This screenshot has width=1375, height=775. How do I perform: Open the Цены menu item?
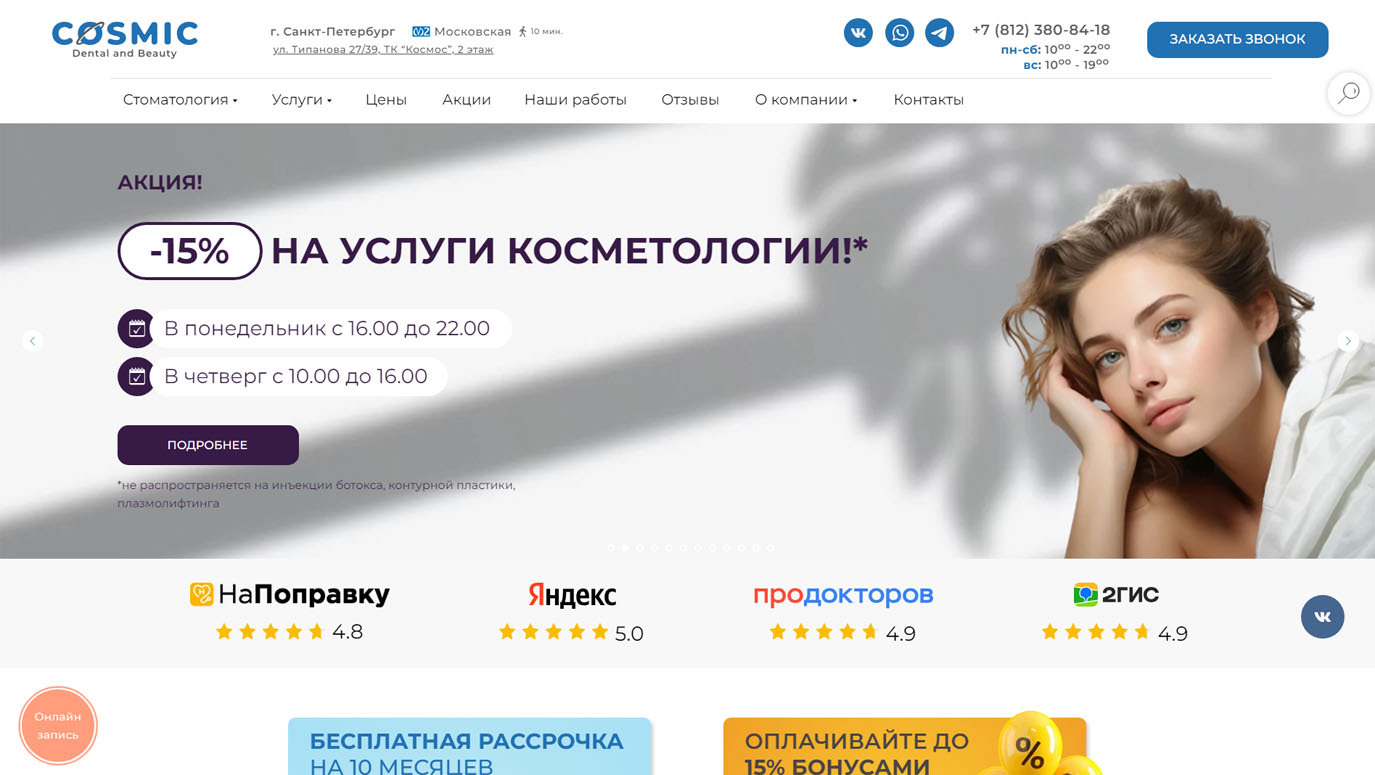[x=386, y=100]
